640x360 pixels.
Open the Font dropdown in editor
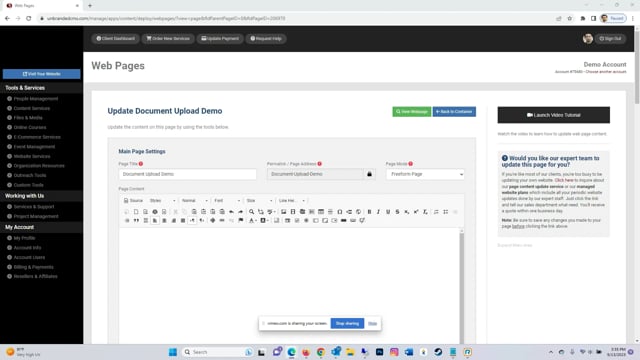(x=227, y=200)
